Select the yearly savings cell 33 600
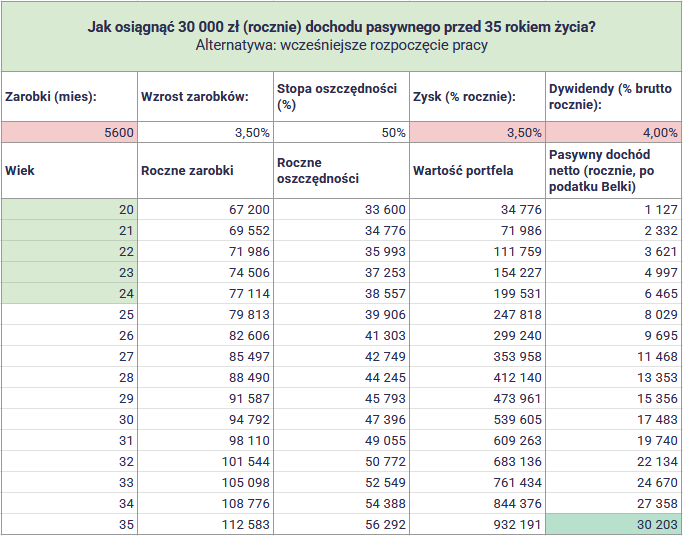 coord(341,209)
